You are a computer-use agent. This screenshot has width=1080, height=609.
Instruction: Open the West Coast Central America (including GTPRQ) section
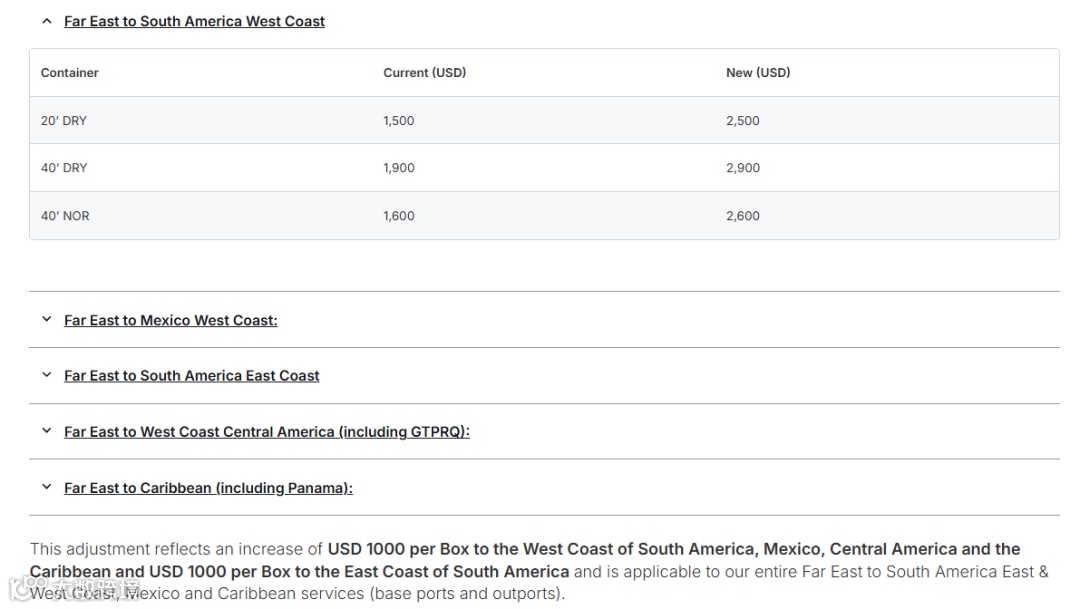tap(267, 432)
